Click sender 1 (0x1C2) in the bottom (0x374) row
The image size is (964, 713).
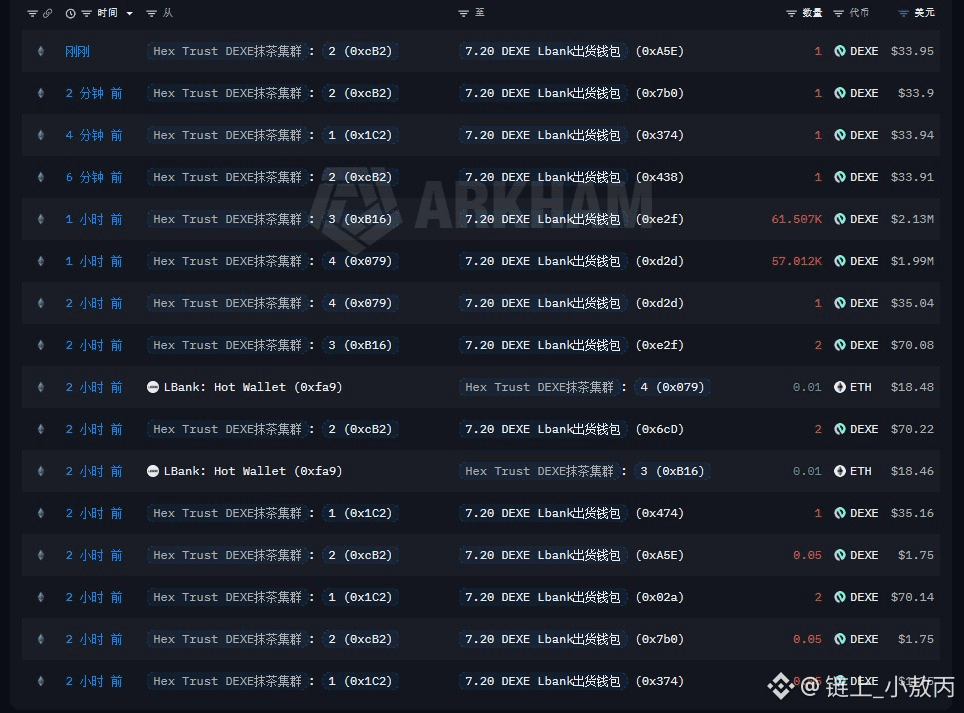[x=360, y=682]
